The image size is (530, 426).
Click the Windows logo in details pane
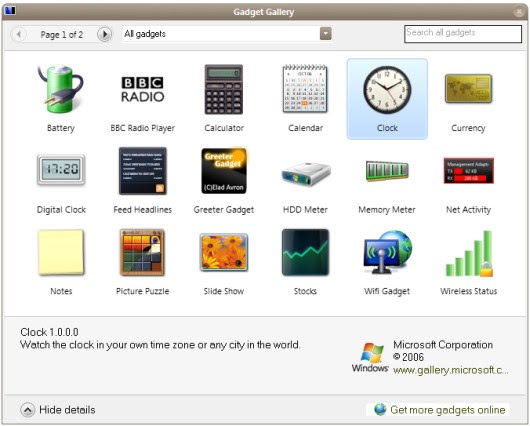[x=371, y=358]
